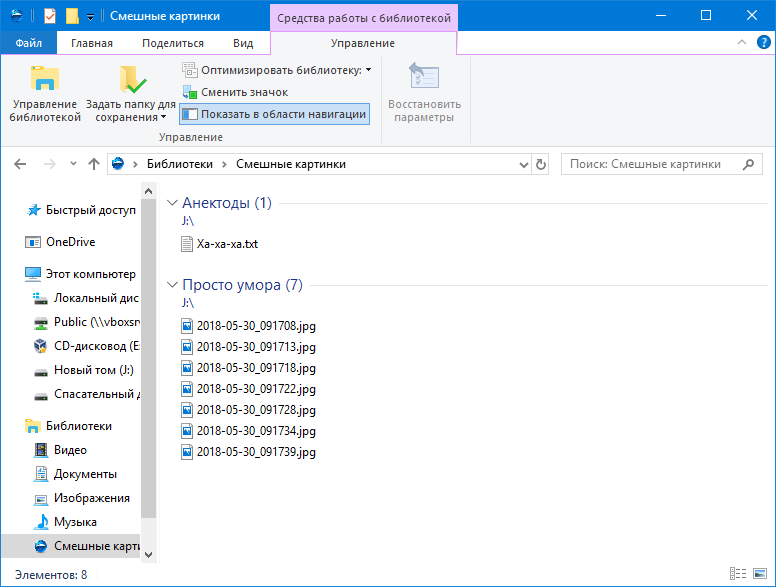The height and width of the screenshot is (587, 776).
Task: Go back with the back arrow
Action: coord(20,164)
